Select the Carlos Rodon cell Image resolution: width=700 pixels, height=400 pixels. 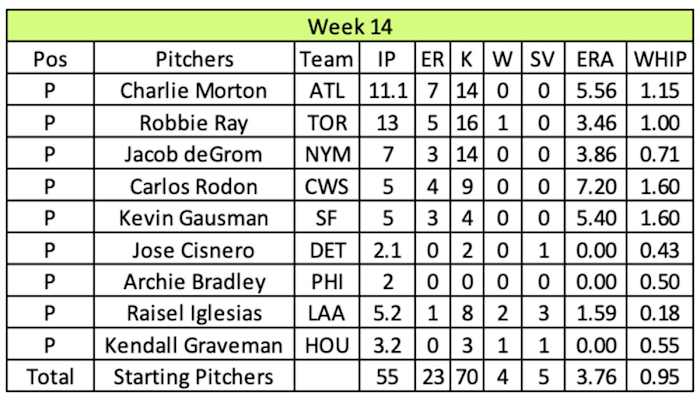pos(194,187)
